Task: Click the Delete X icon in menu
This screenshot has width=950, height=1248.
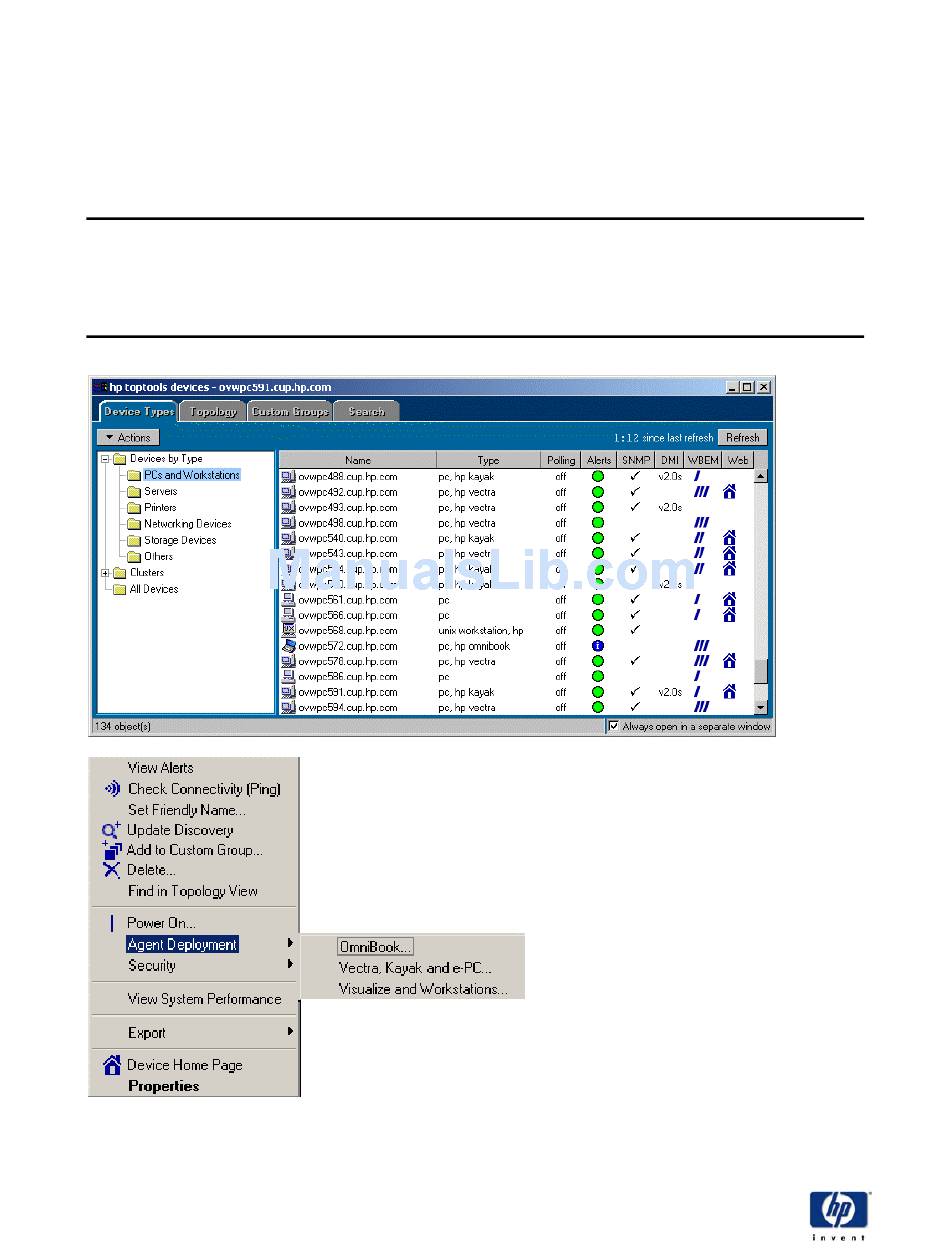Action: 111,870
